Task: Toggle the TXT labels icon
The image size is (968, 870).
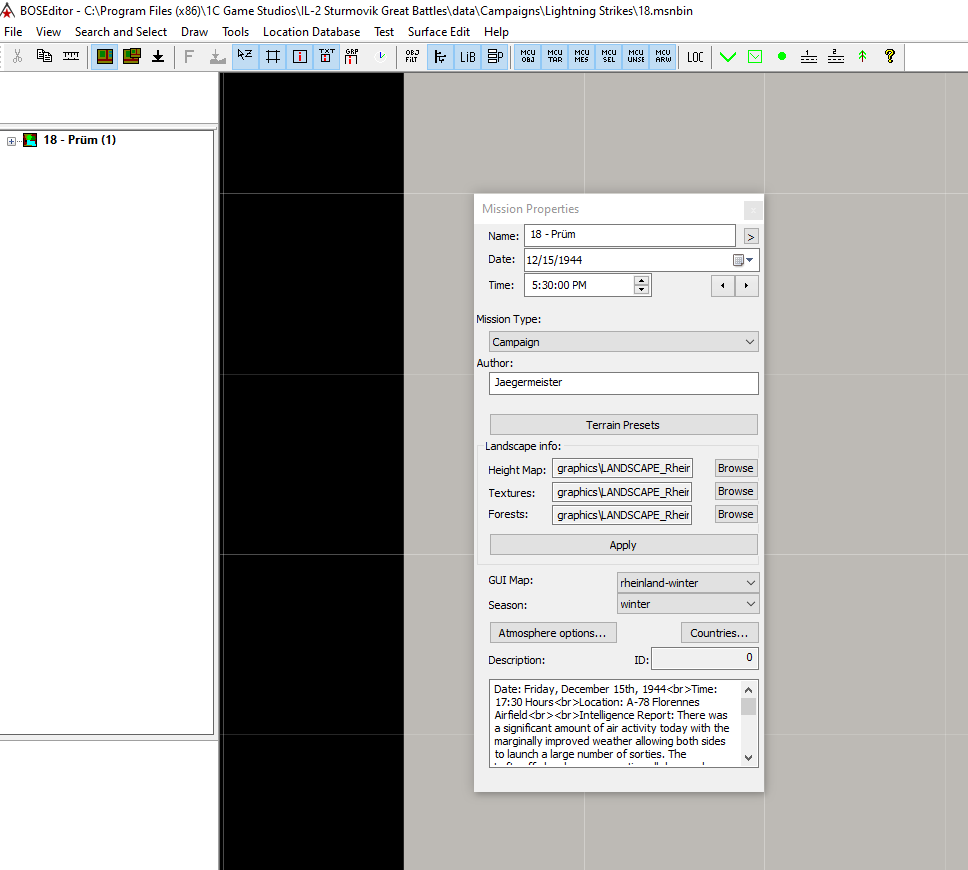Action: (x=327, y=57)
